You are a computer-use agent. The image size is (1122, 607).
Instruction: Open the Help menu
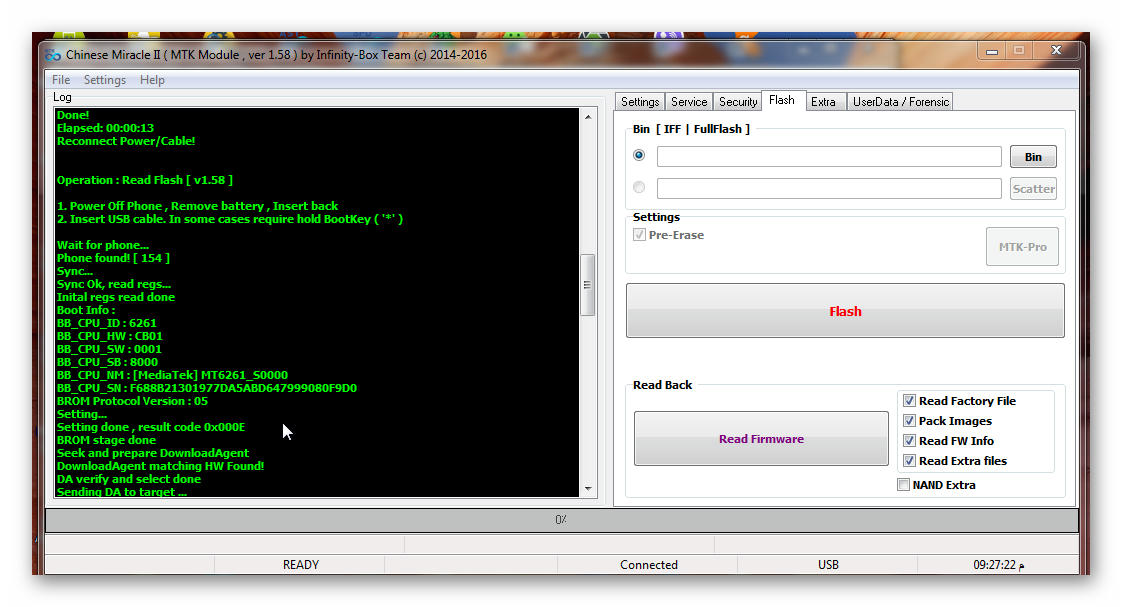pyautogui.click(x=152, y=80)
